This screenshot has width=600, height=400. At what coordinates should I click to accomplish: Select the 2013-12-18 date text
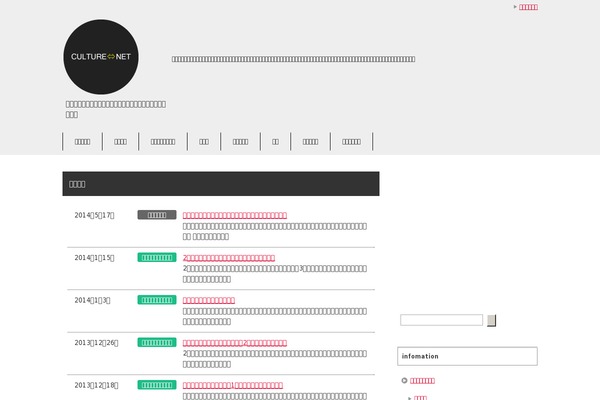point(96,385)
